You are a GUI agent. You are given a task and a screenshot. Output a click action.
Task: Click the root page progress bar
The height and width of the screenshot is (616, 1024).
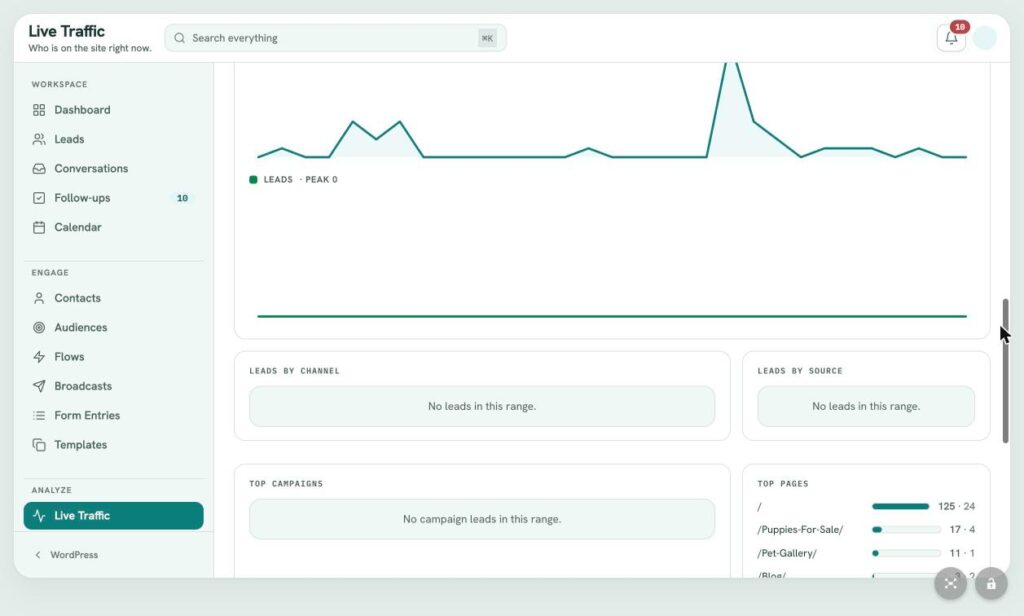(x=900, y=506)
